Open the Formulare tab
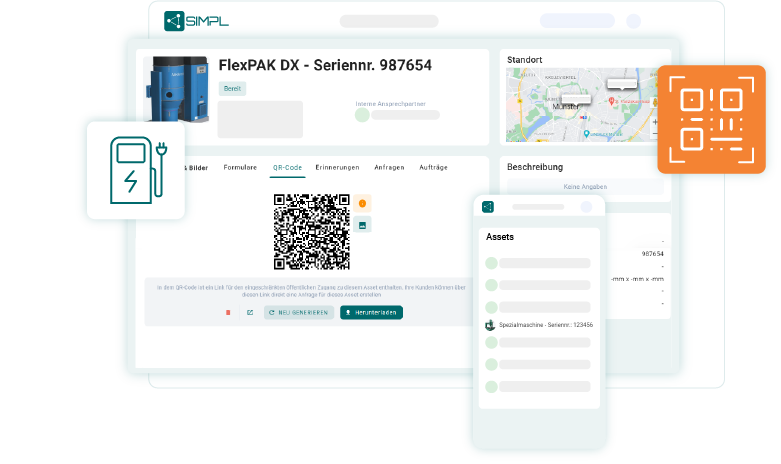Image resolution: width=781 pixels, height=464 pixels. 240,167
